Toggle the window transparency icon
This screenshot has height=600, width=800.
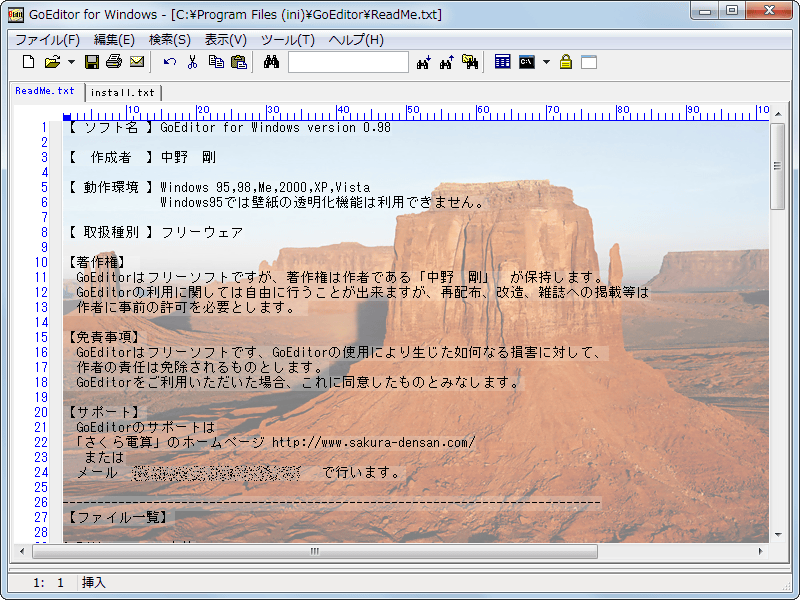click(x=589, y=62)
